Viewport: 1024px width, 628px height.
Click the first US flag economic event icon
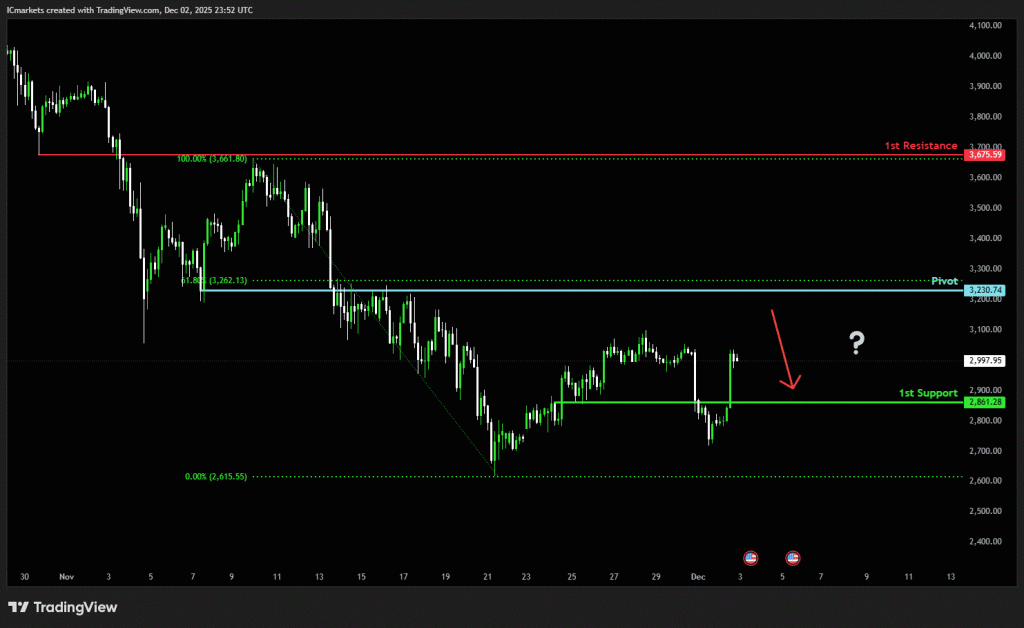(751, 557)
